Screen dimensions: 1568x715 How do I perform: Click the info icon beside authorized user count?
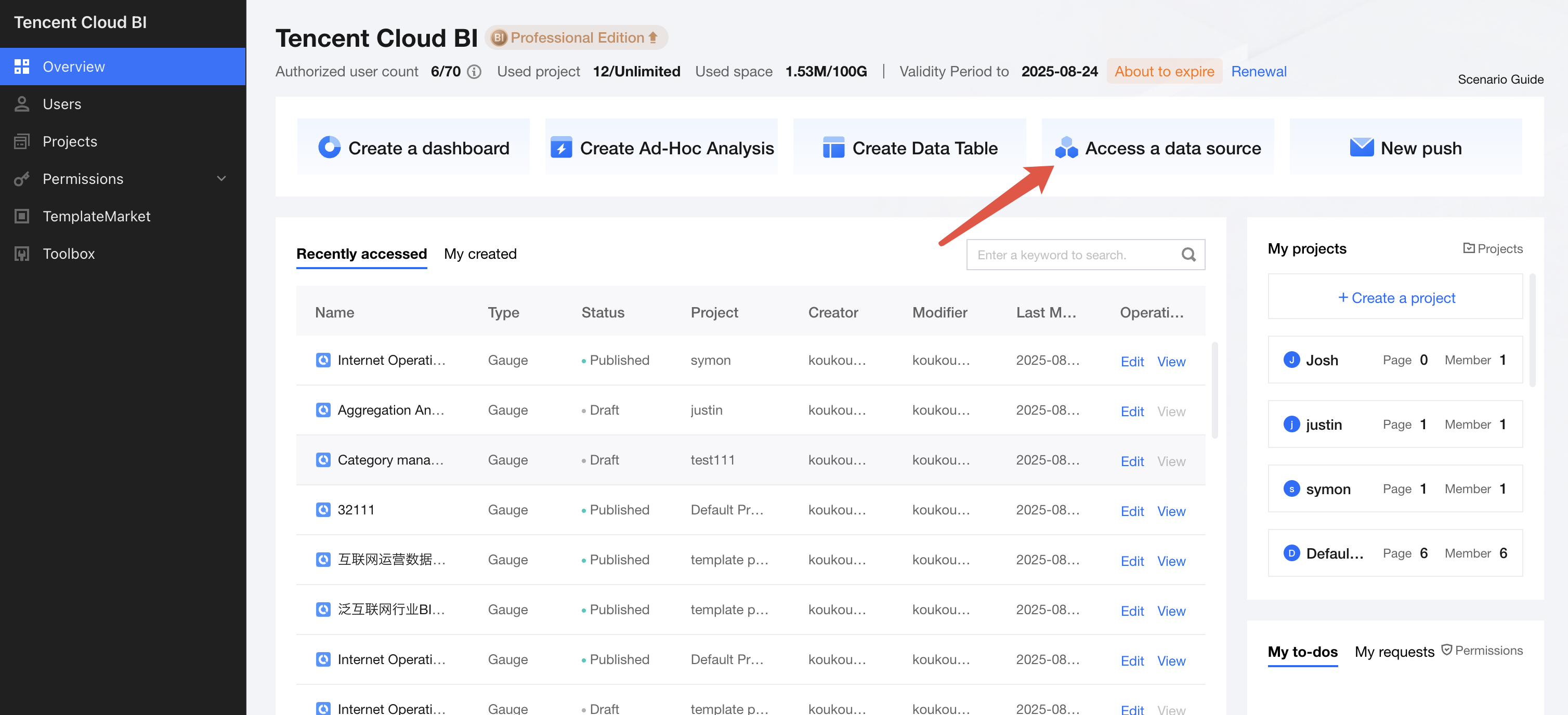(x=474, y=72)
